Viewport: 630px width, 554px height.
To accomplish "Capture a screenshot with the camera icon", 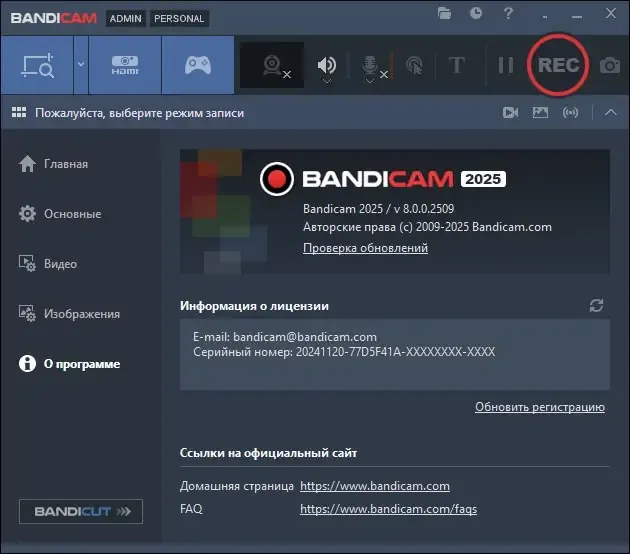I will tap(610, 65).
